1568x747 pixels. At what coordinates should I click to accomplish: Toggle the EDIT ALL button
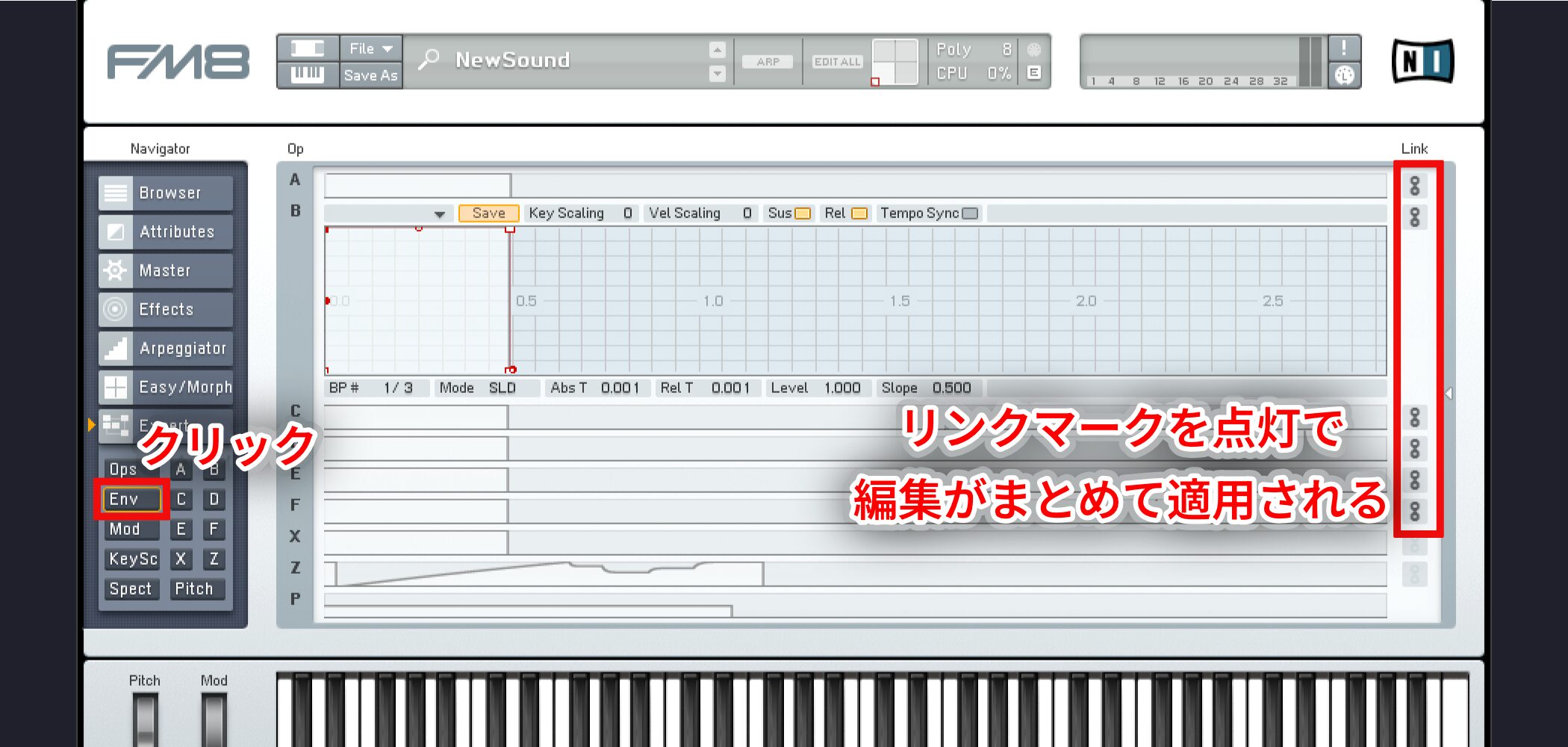[x=837, y=62]
